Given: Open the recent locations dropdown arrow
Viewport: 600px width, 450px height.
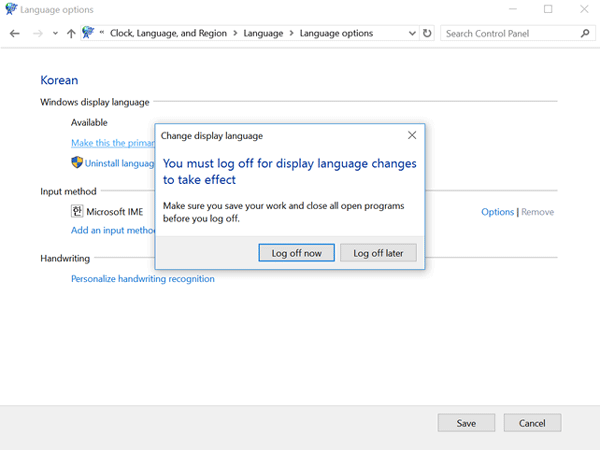Looking at the screenshot, I should click(54, 33).
